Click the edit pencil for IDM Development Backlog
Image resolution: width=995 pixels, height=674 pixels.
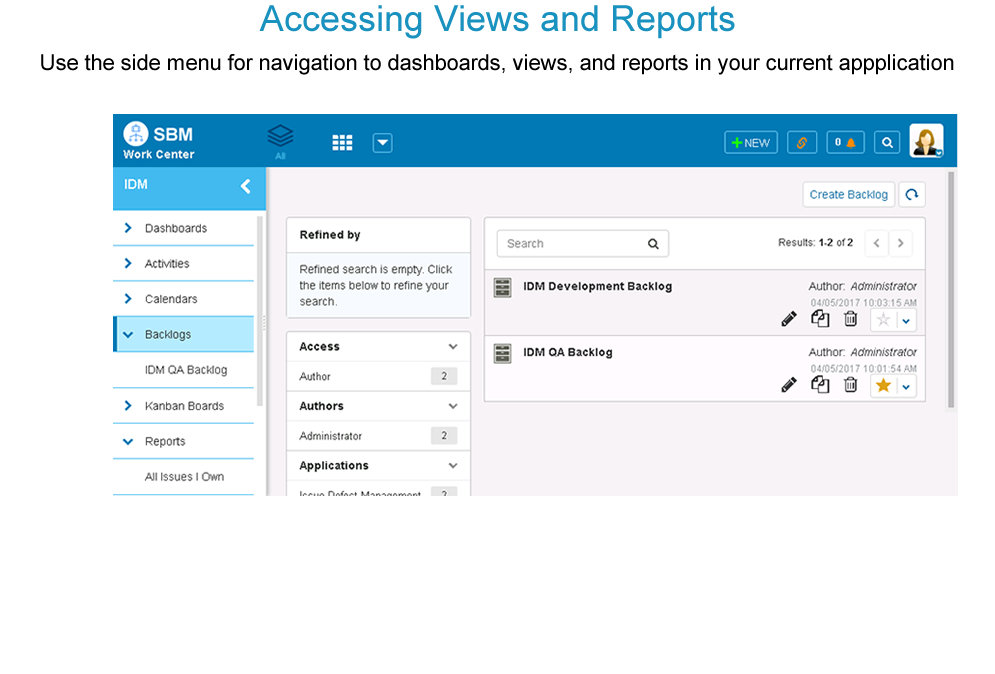tap(789, 319)
